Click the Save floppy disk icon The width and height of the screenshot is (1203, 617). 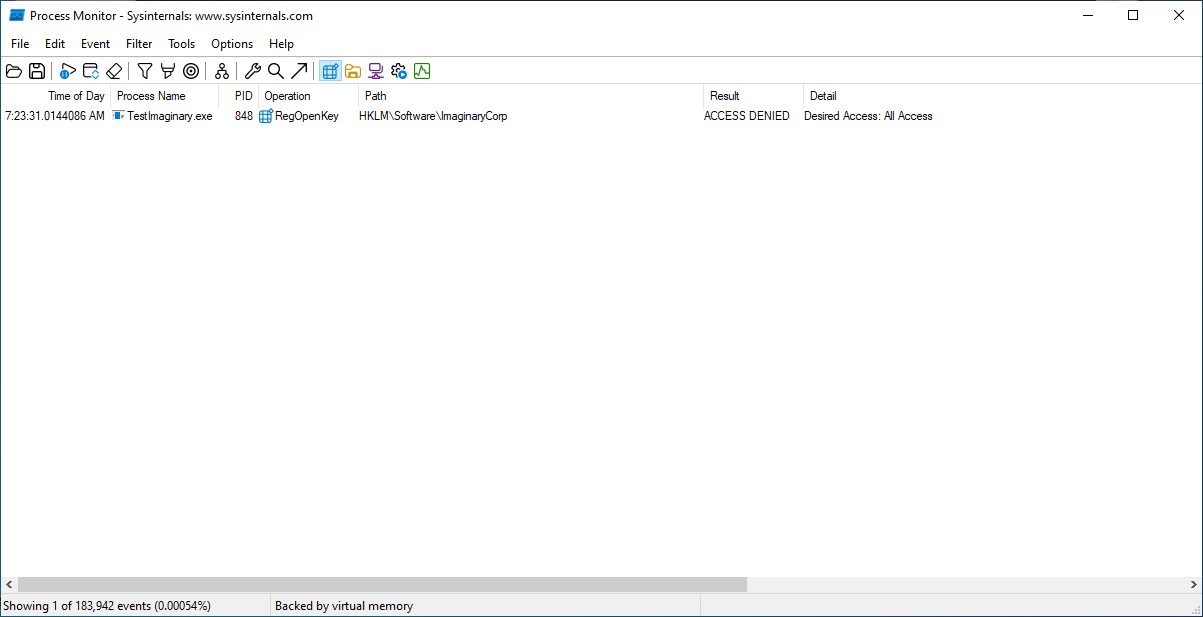pyautogui.click(x=37, y=71)
